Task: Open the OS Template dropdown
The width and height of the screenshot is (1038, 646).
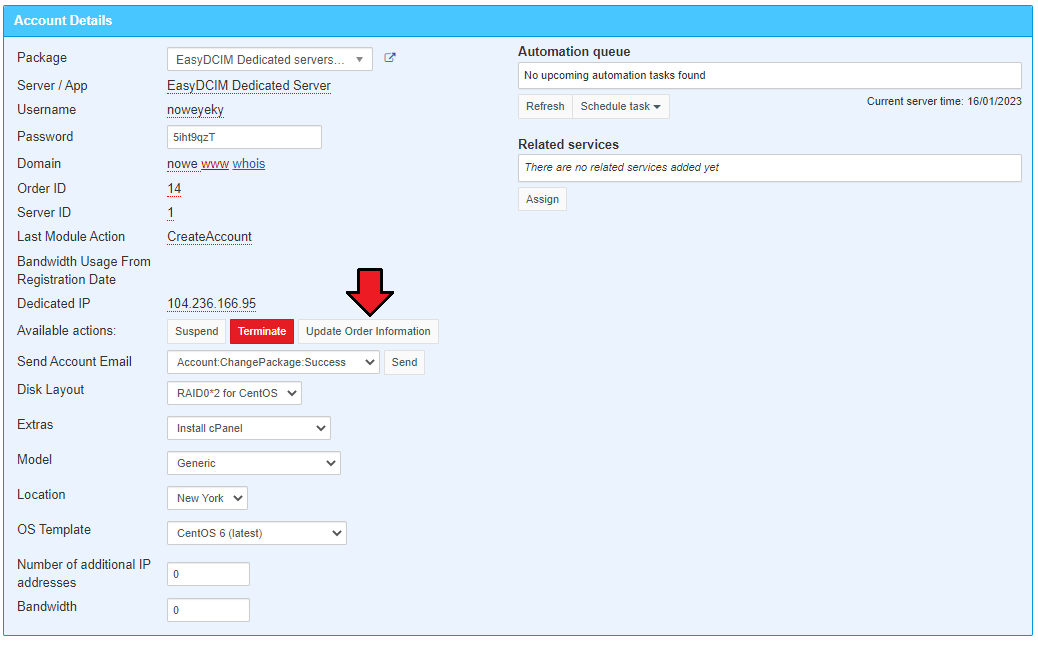Action: point(257,533)
